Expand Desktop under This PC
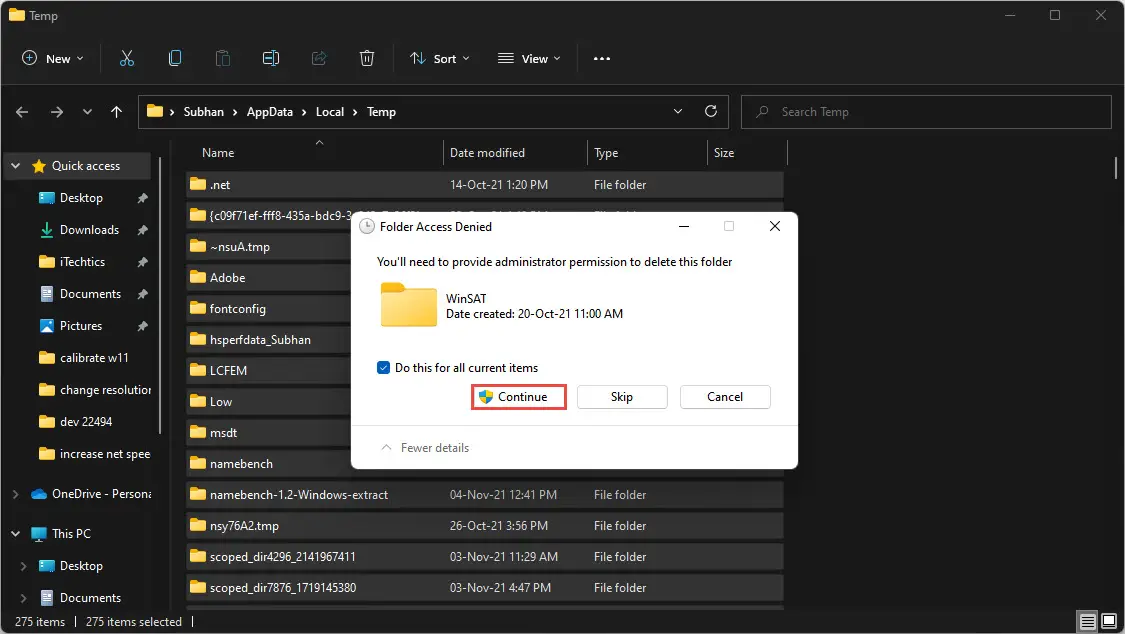The image size is (1125, 634). pyautogui.click(x=23, y=566)
